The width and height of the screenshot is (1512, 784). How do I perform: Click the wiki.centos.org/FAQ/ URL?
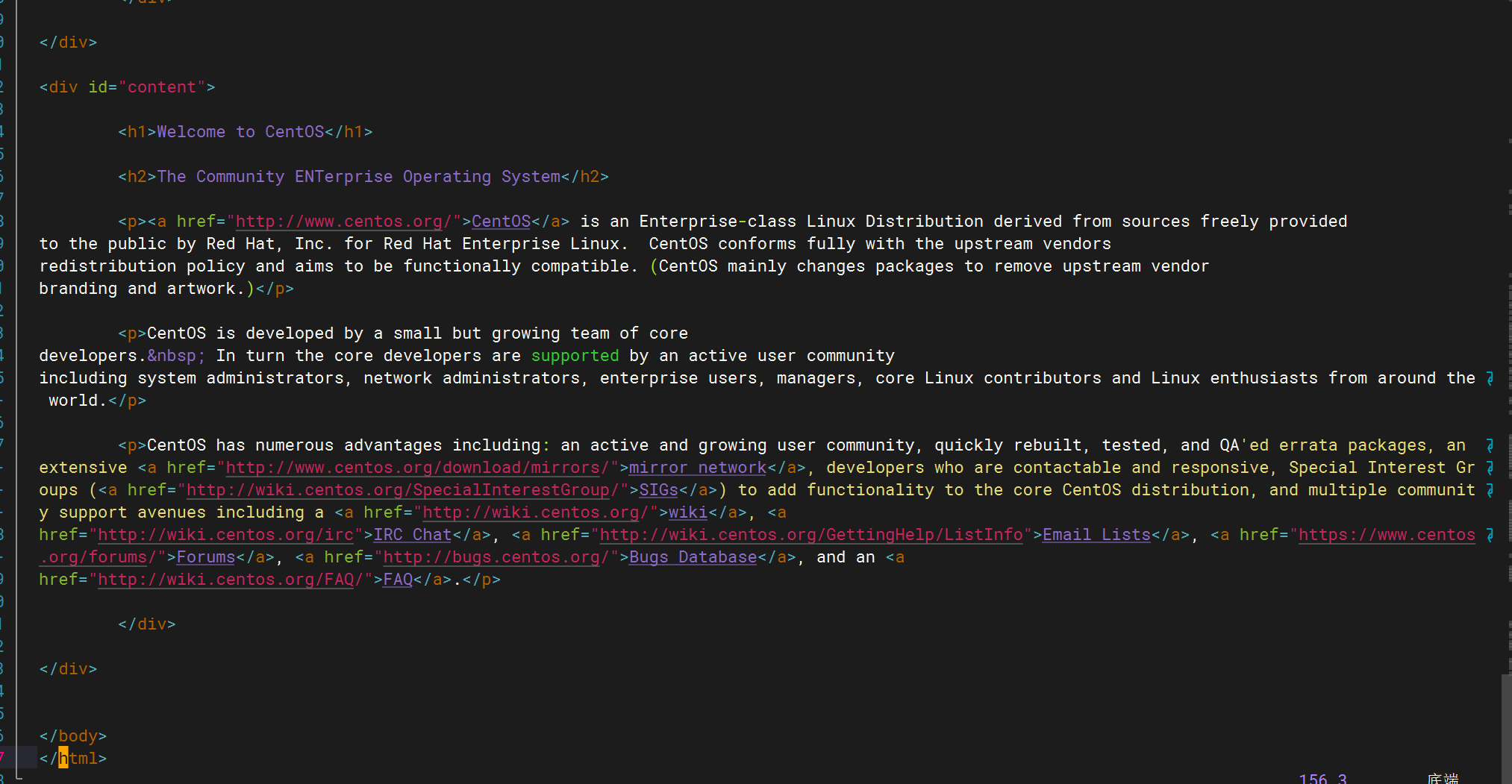(x=231, y=580)
